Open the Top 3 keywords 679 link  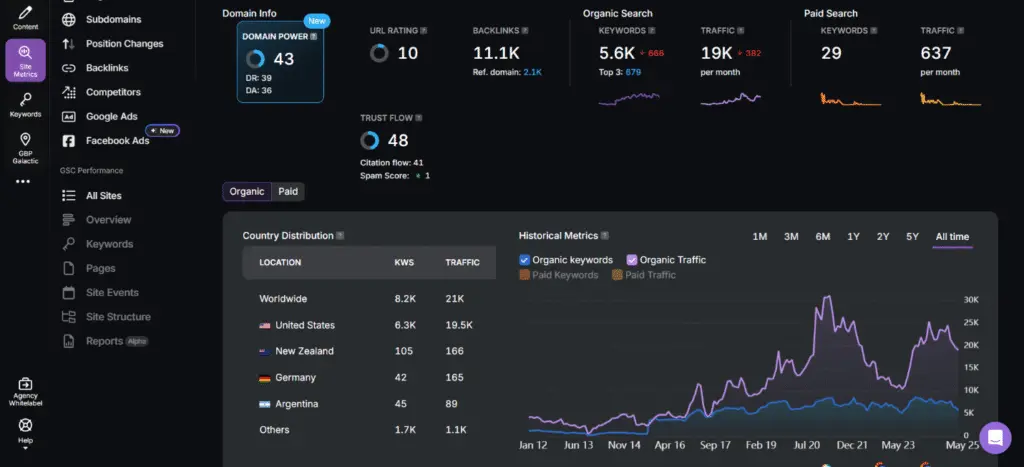click(x=633, y=72)
